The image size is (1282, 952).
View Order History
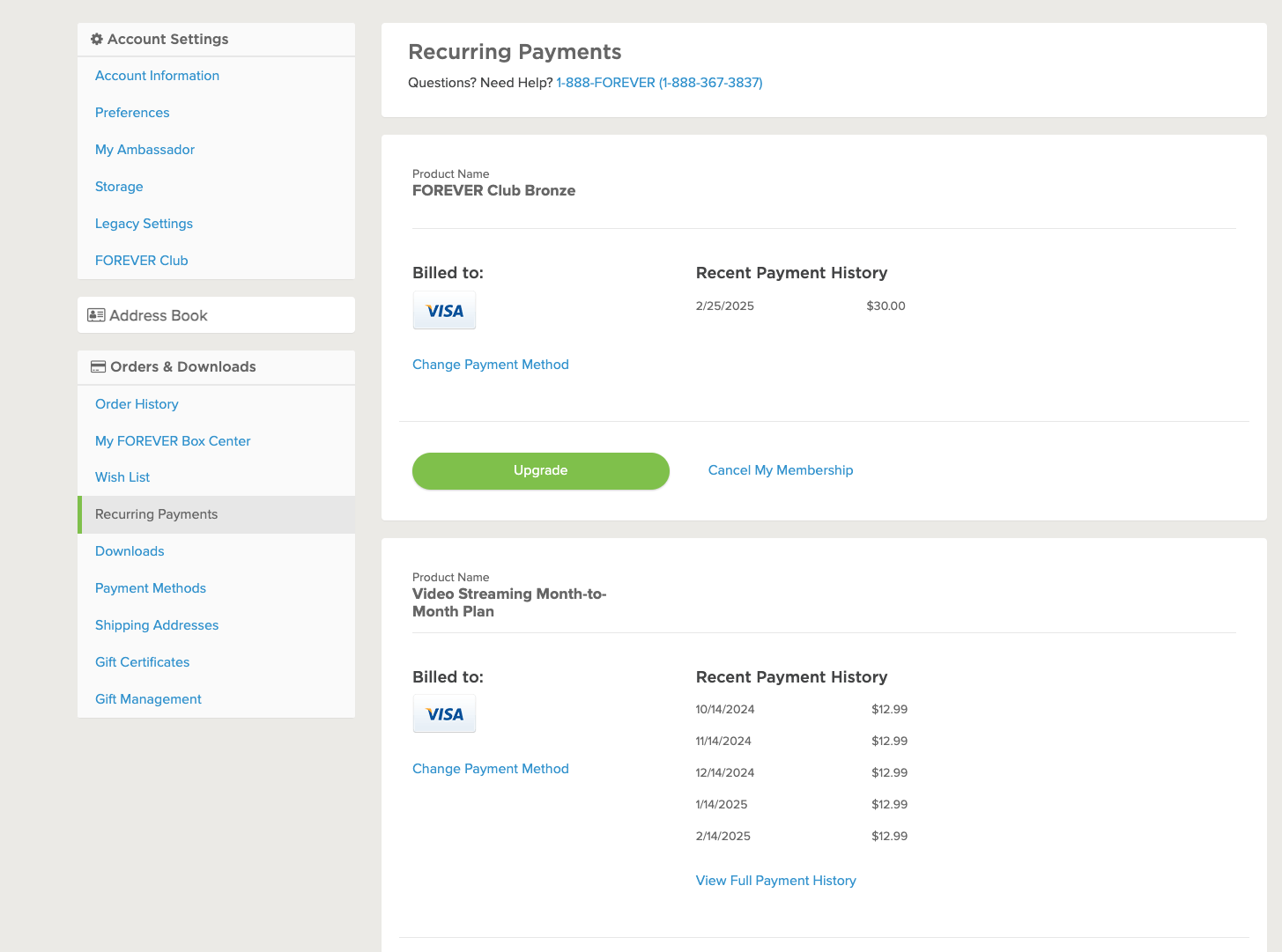(x=137, y=404)
